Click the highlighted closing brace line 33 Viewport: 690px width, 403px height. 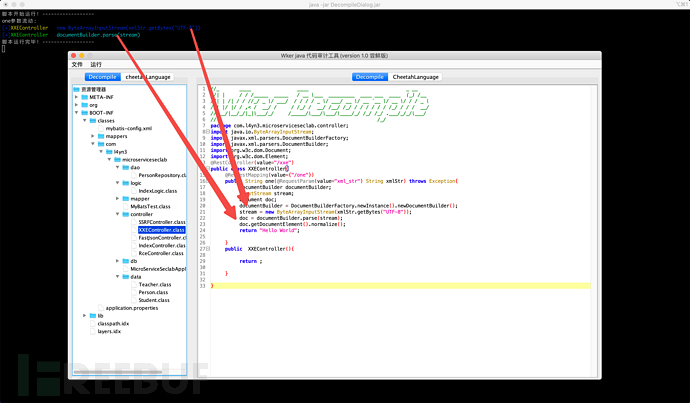[x=400, y=286]
